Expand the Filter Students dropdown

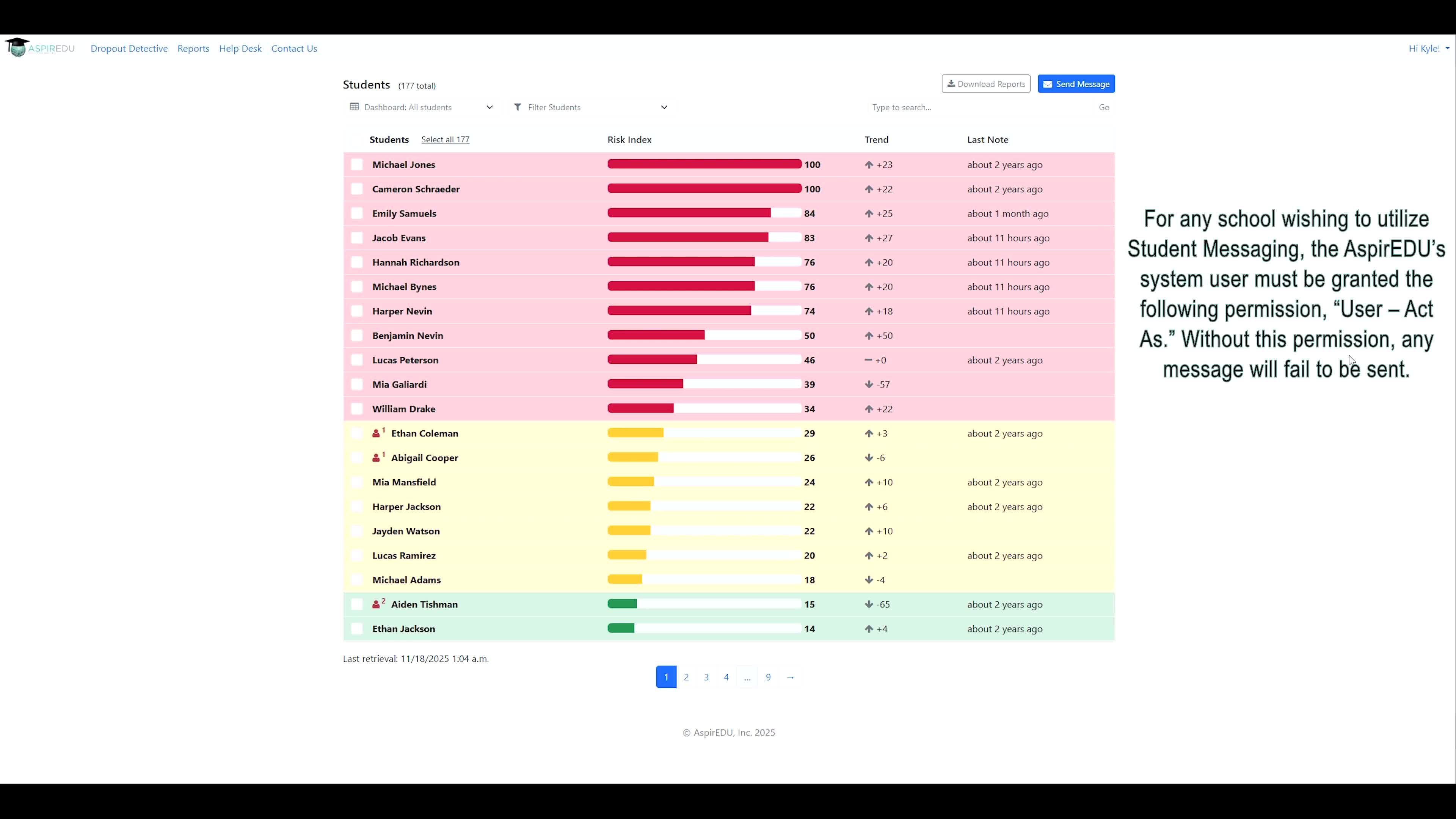(x=591, y=107)
